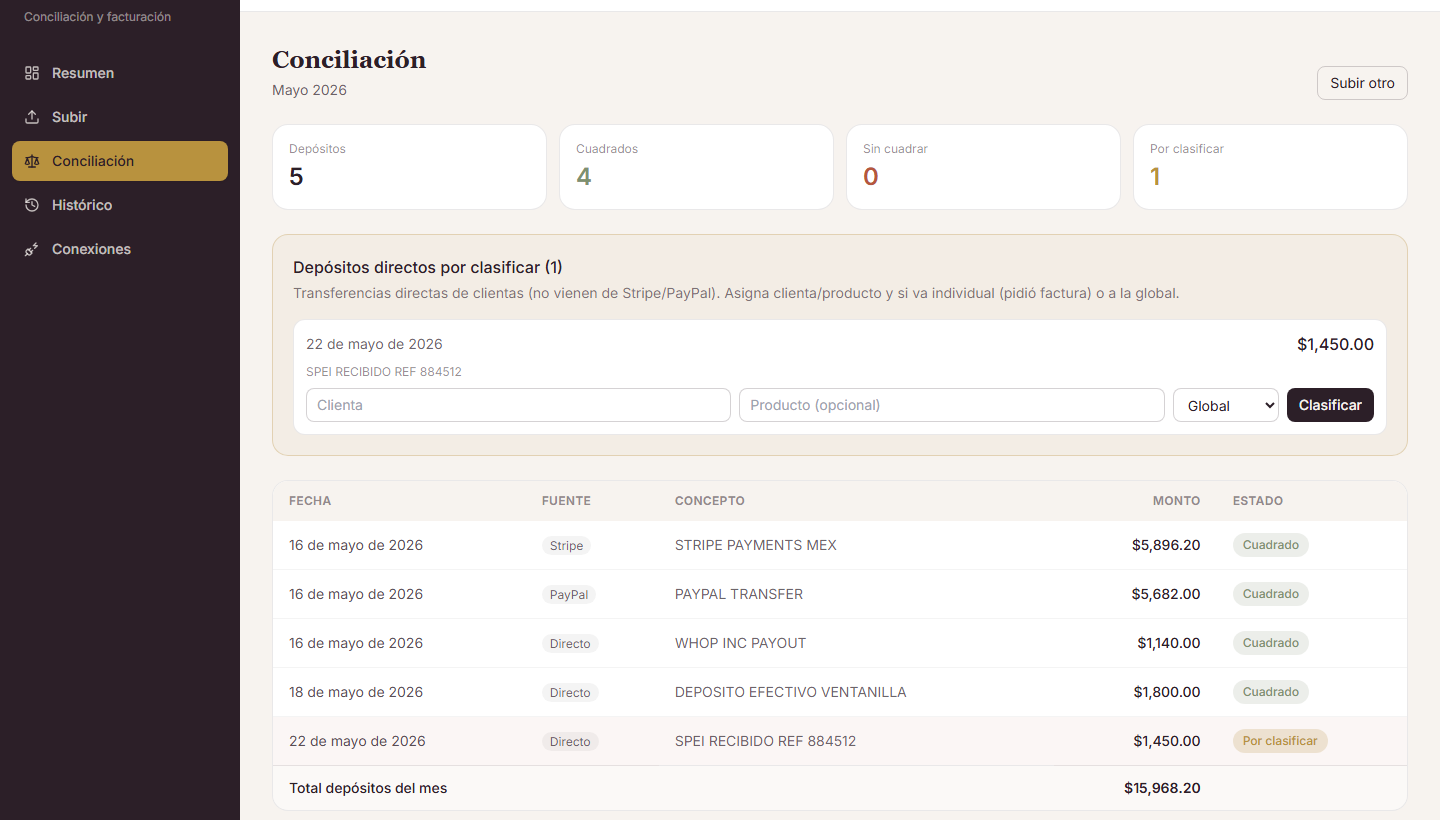Go to the Histórico menu item
1440x820 pixels.
pos(120,205)
